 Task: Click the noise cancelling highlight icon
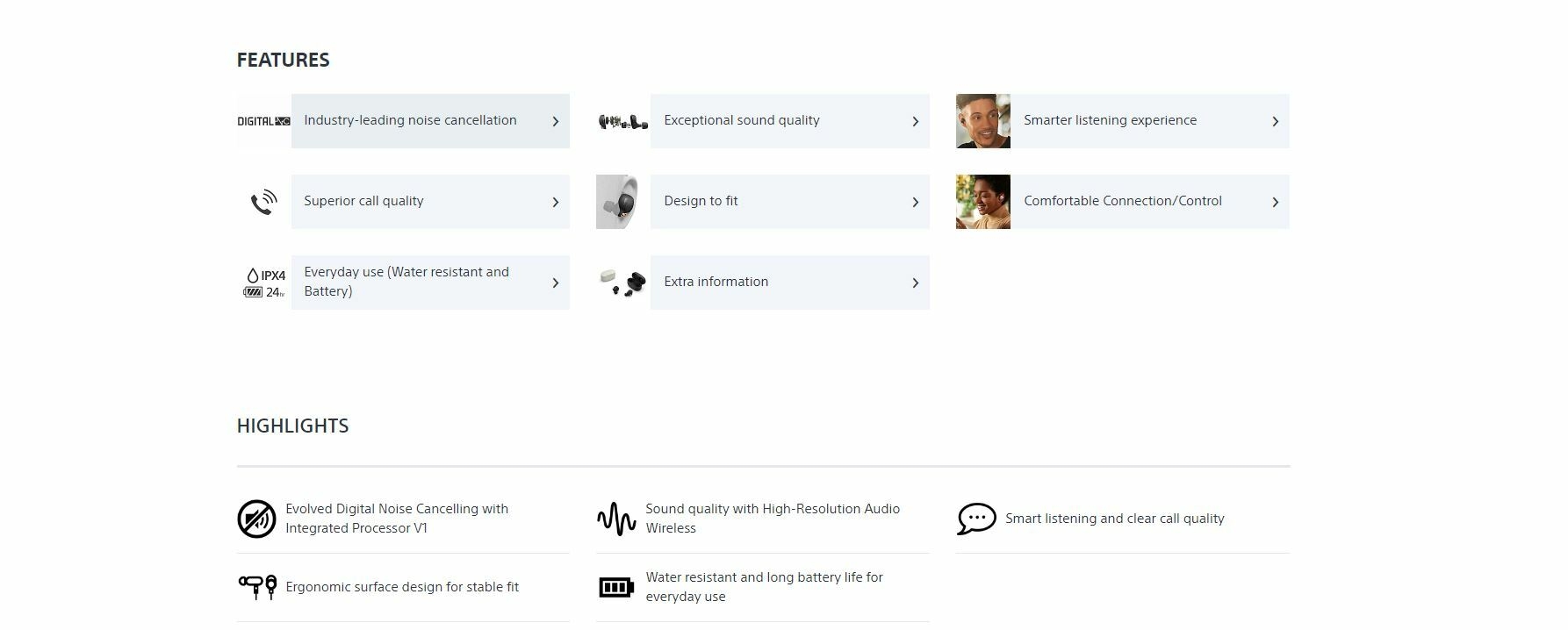click(256, 519)
